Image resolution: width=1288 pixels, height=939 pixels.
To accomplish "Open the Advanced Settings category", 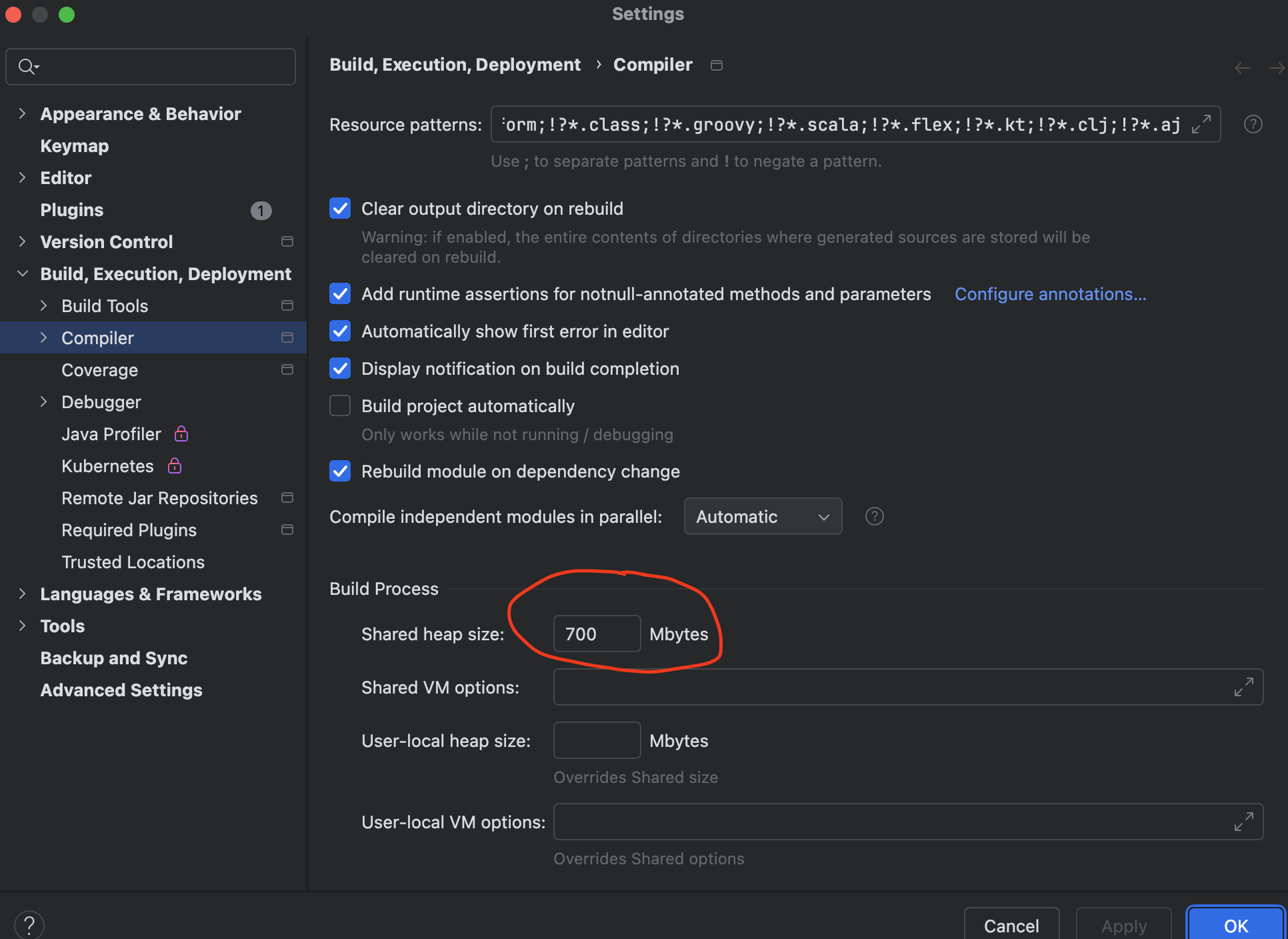I will pyautogui.click(x=121, y=690).
